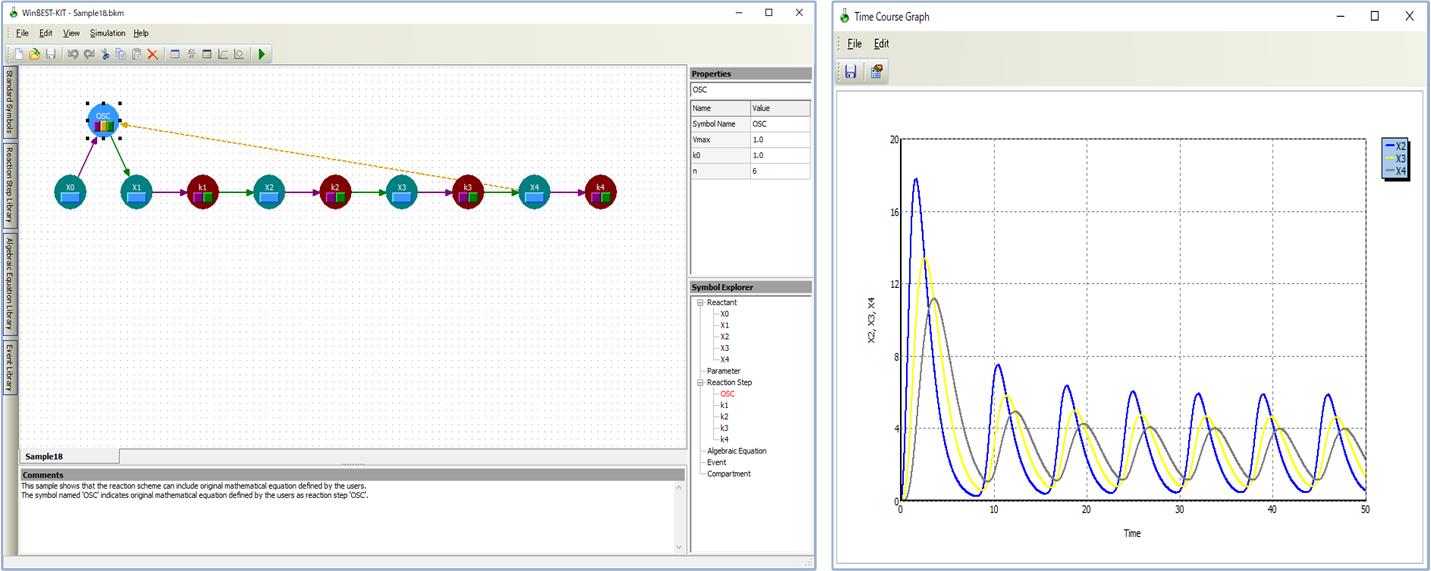This screenshot has width=1431, height=571.
Task: Open the Event Library side tab
Action: [9, 367]
